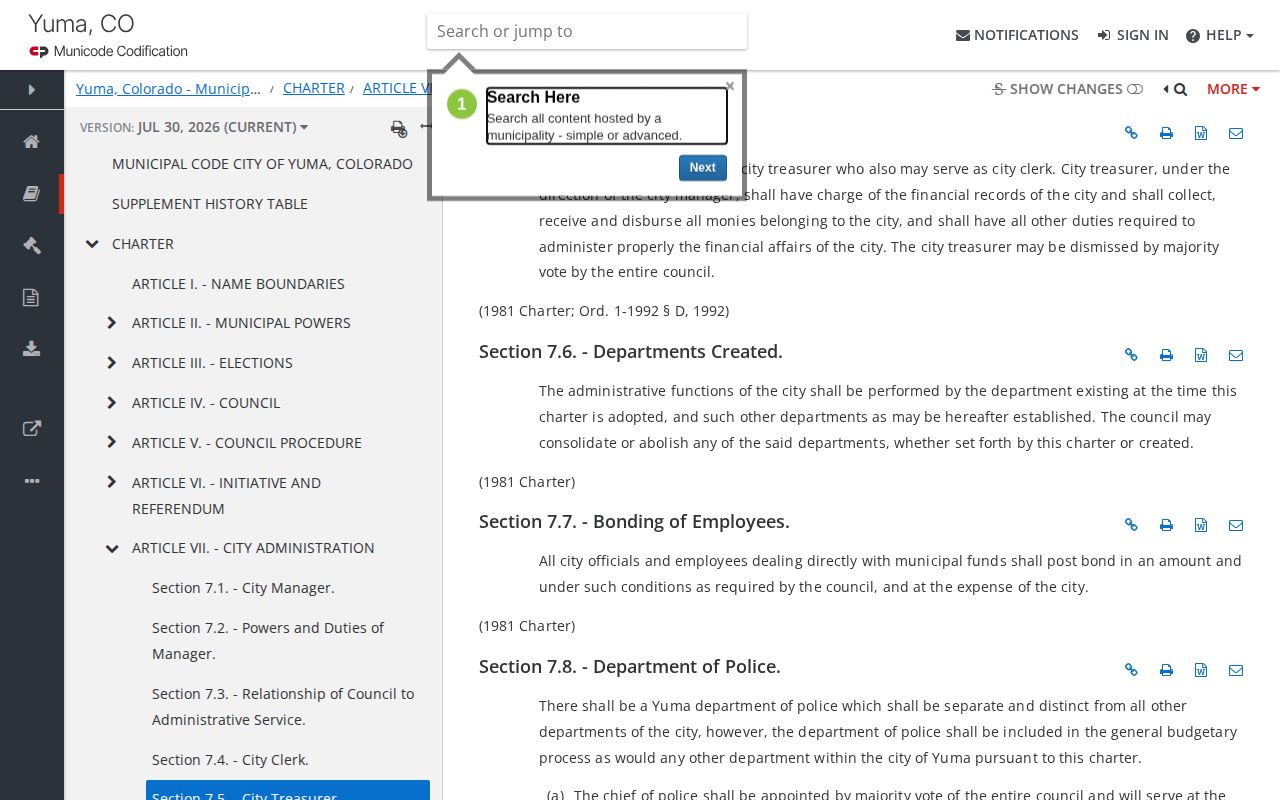Open the MORE dropdown menu
The height and width of the screenshot is (800, 1280).
[x=1233, y=89]
